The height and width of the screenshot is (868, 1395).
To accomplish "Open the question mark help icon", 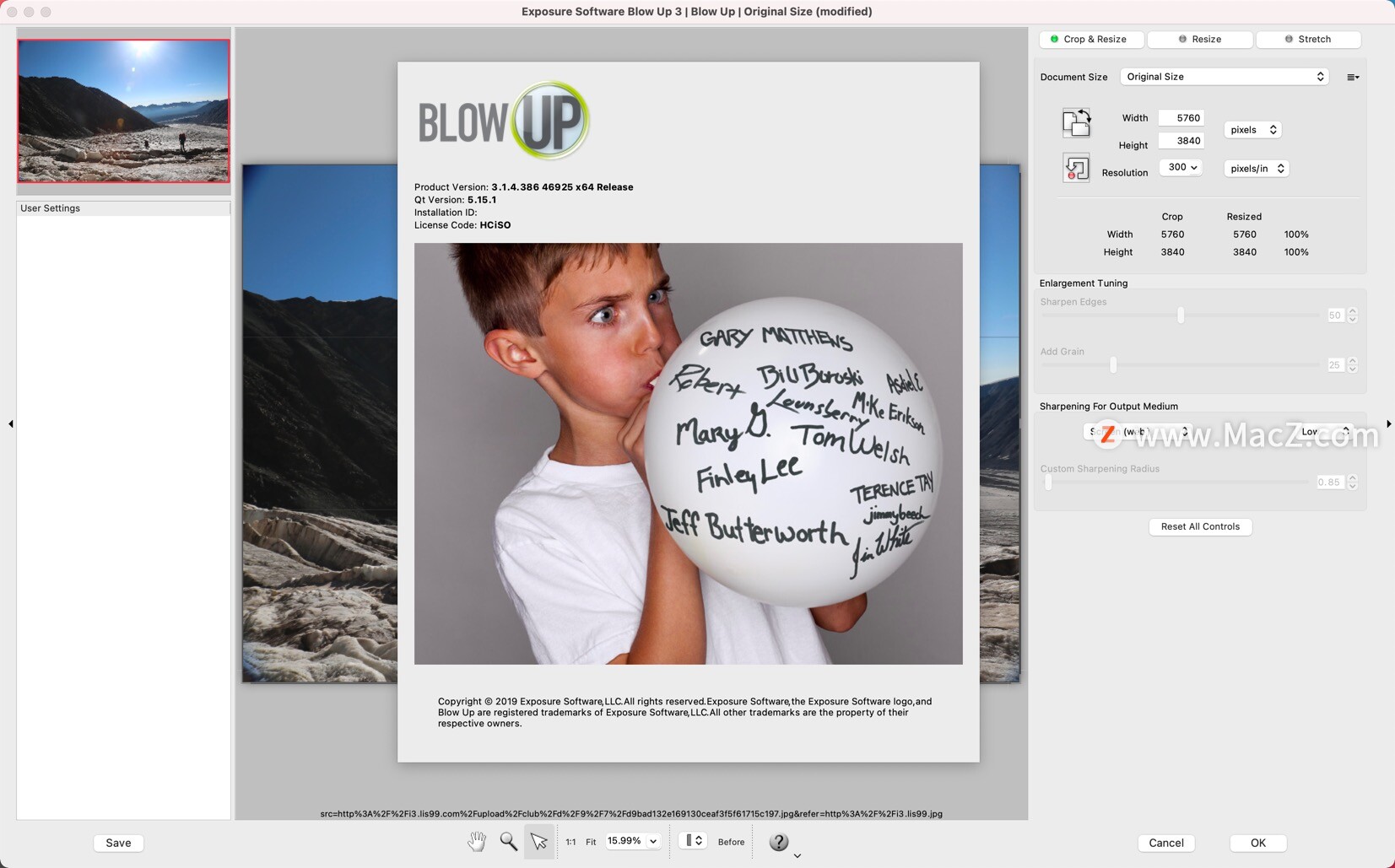I will tap(779, 842).
